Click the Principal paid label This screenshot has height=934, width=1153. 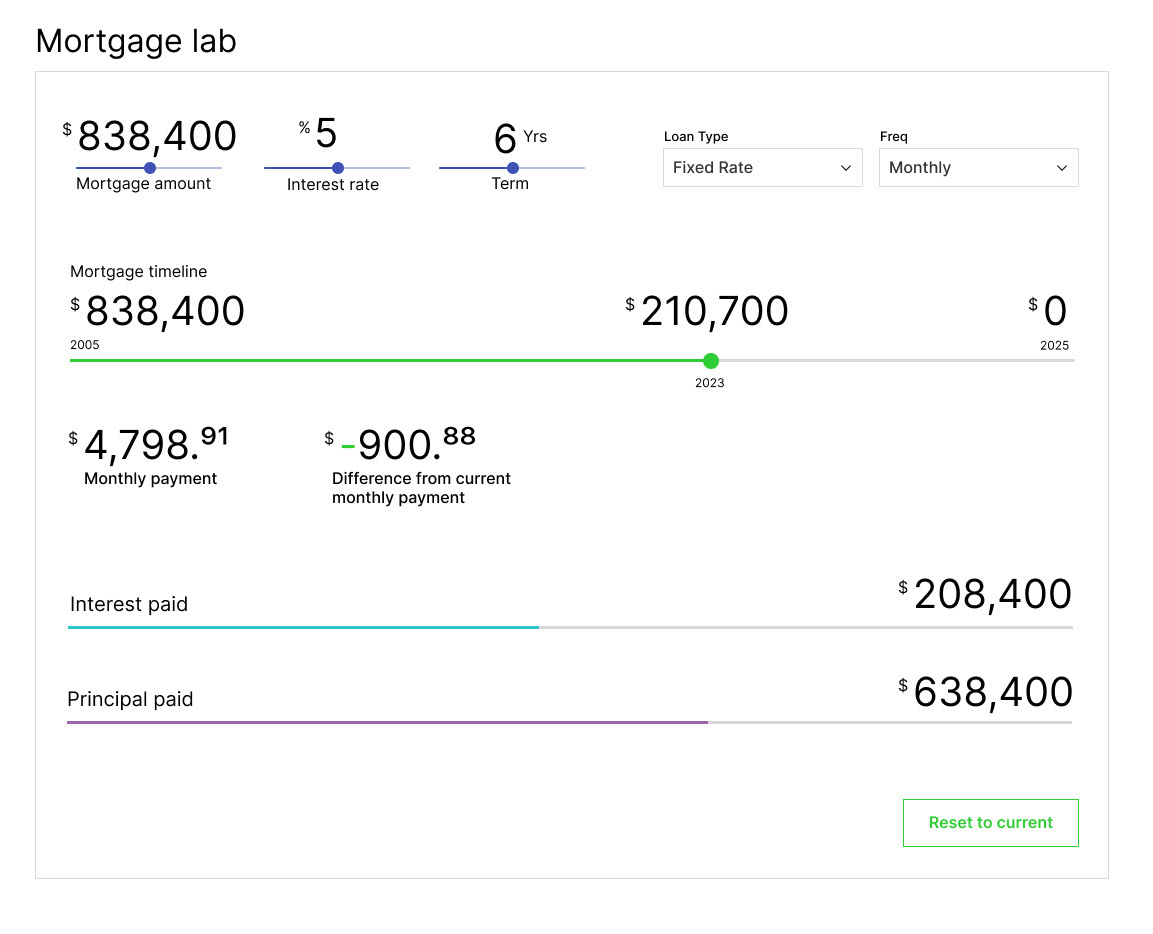click(x=130, y=699)
